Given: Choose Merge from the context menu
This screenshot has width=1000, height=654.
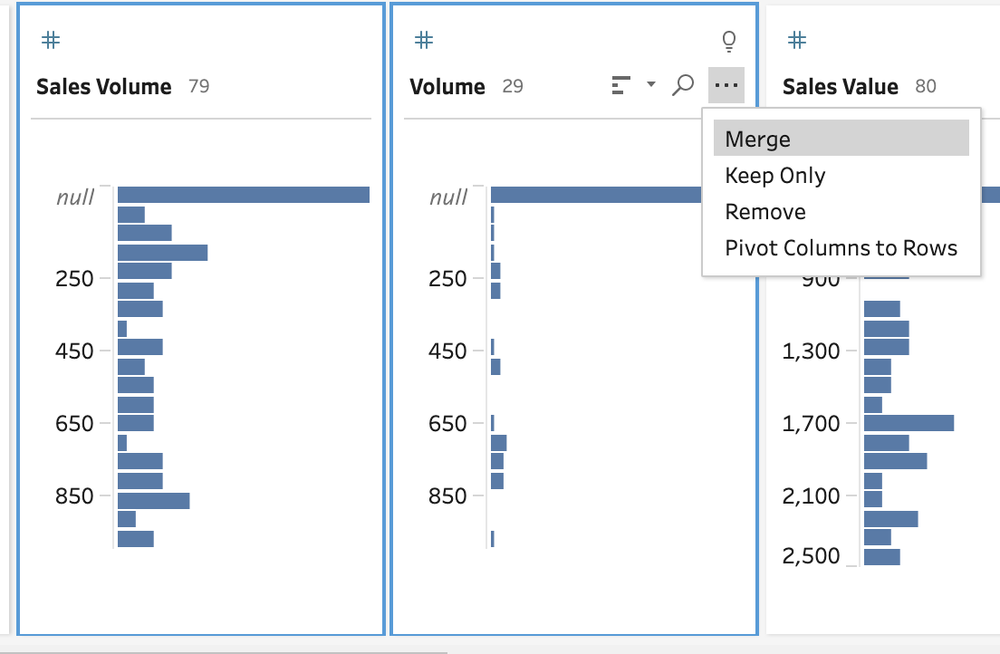Looking at the screenshot, I should click(x=841, y=138).
